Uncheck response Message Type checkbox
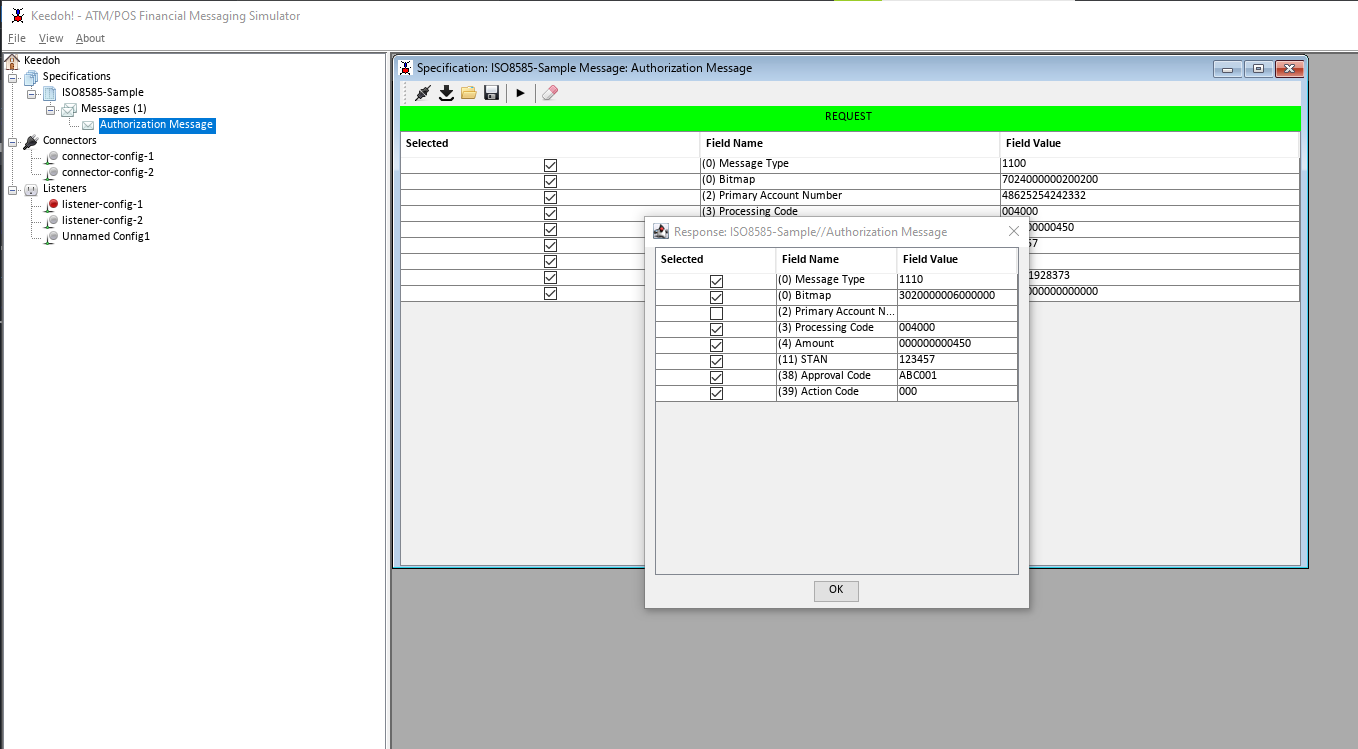Screen dimensions: 1358x749 click(x=716, y=281)
